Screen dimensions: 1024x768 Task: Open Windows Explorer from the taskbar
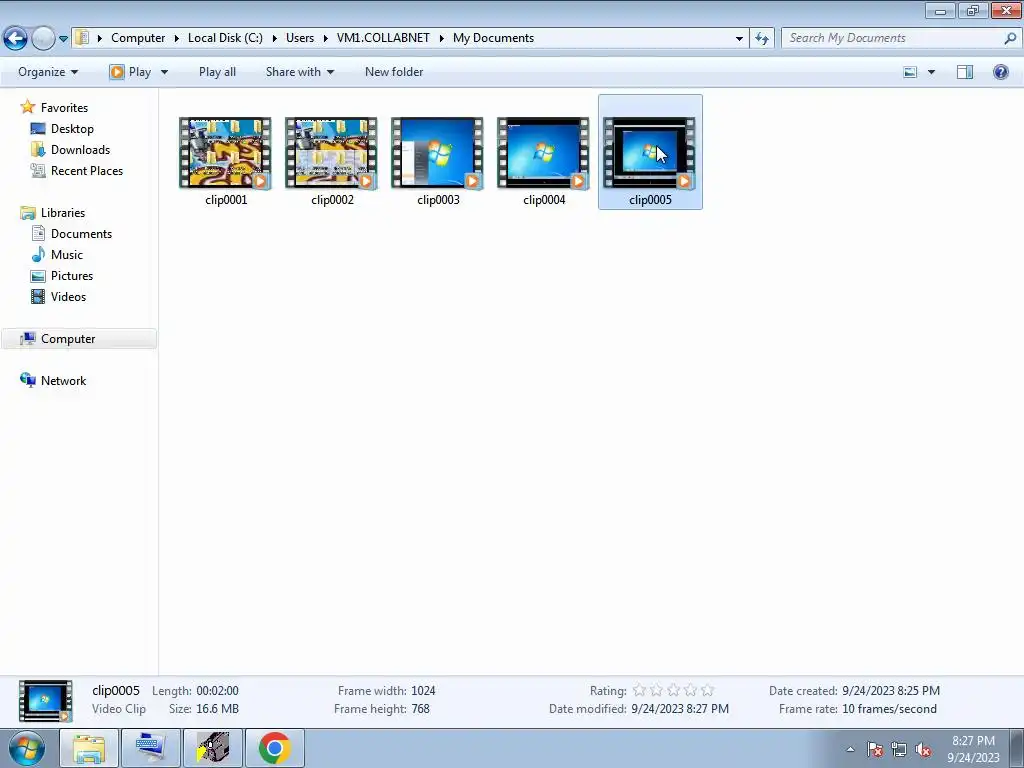[89, 748]
